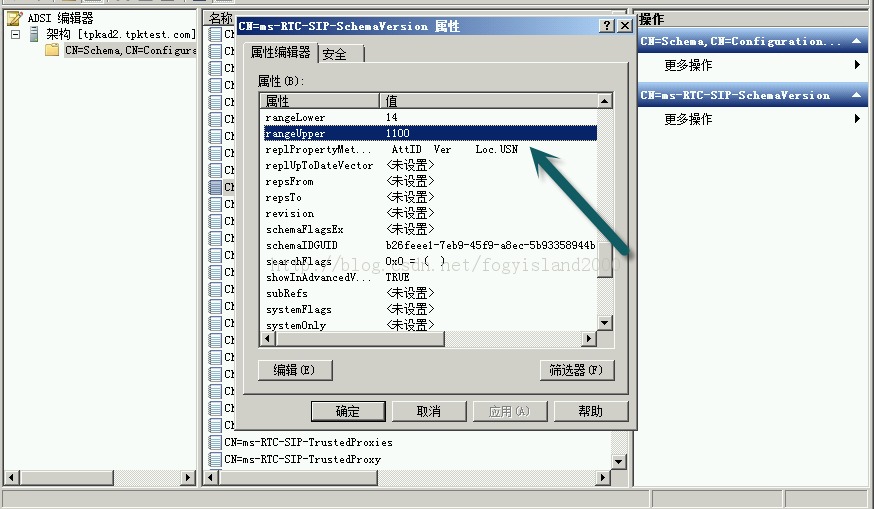Collapse the 架构 tree node
The image size is (874, 509).
pyautogui.click(x=15, y=35)
